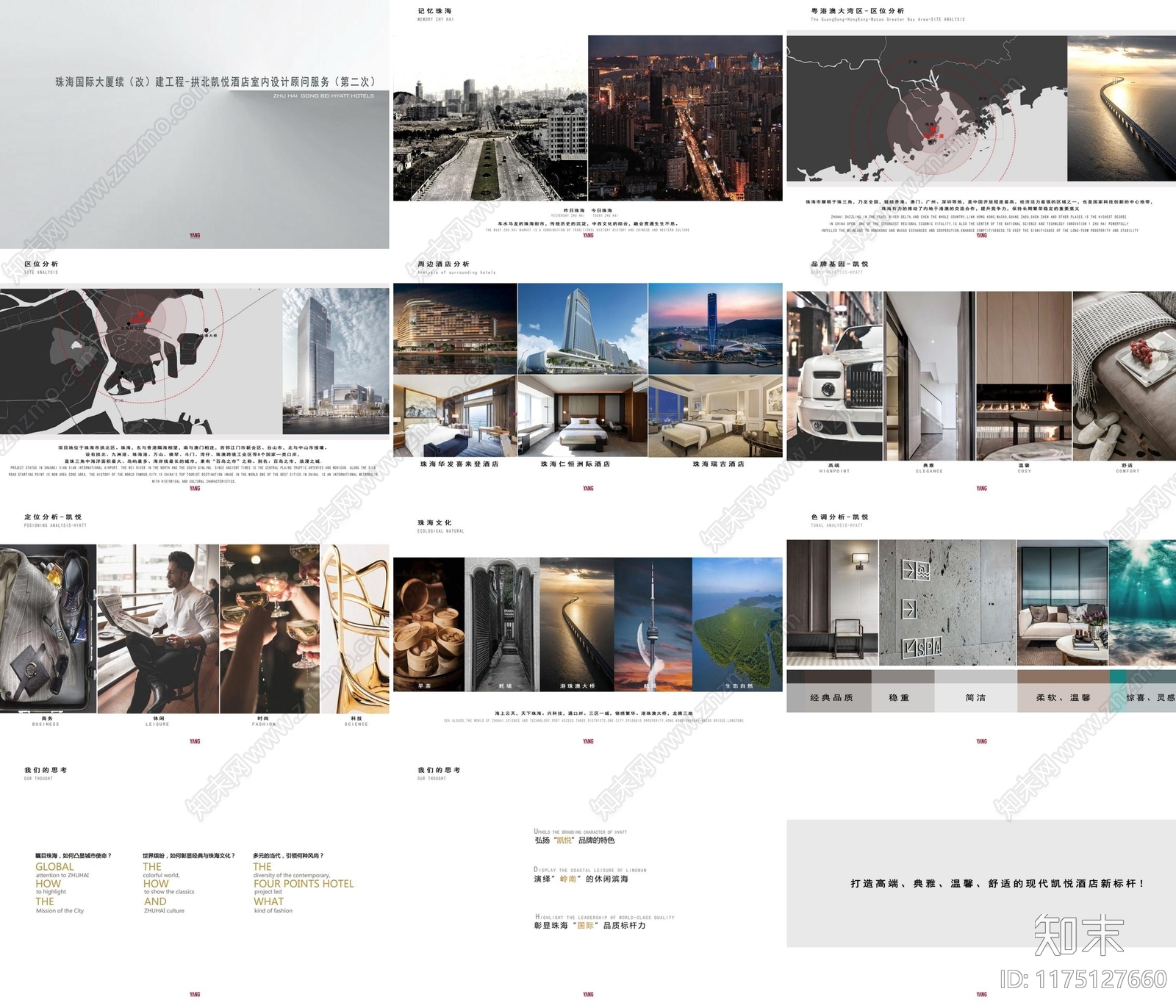The width and height of the screenshot is (1176, 1008).
Task: Click the 彰显珠海"国际"品质标杆力 line
Action: click(589, 926)
